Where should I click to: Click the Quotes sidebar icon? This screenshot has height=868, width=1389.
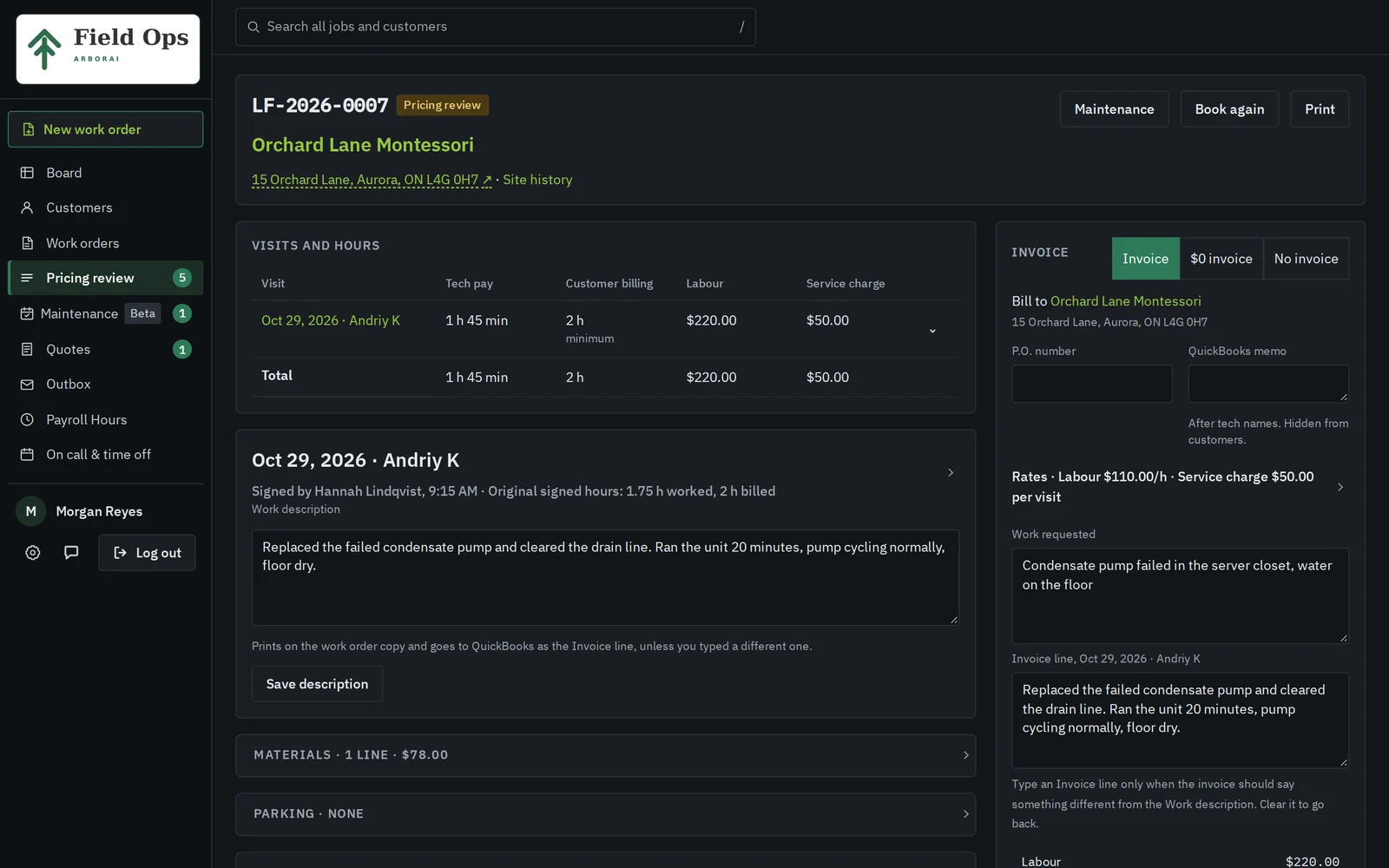(x=27, y=349)
